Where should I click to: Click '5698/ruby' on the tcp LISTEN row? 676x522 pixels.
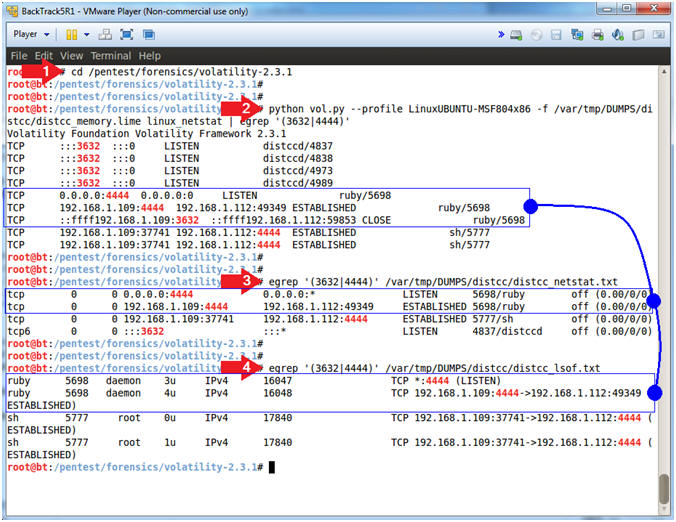[498, 294]
